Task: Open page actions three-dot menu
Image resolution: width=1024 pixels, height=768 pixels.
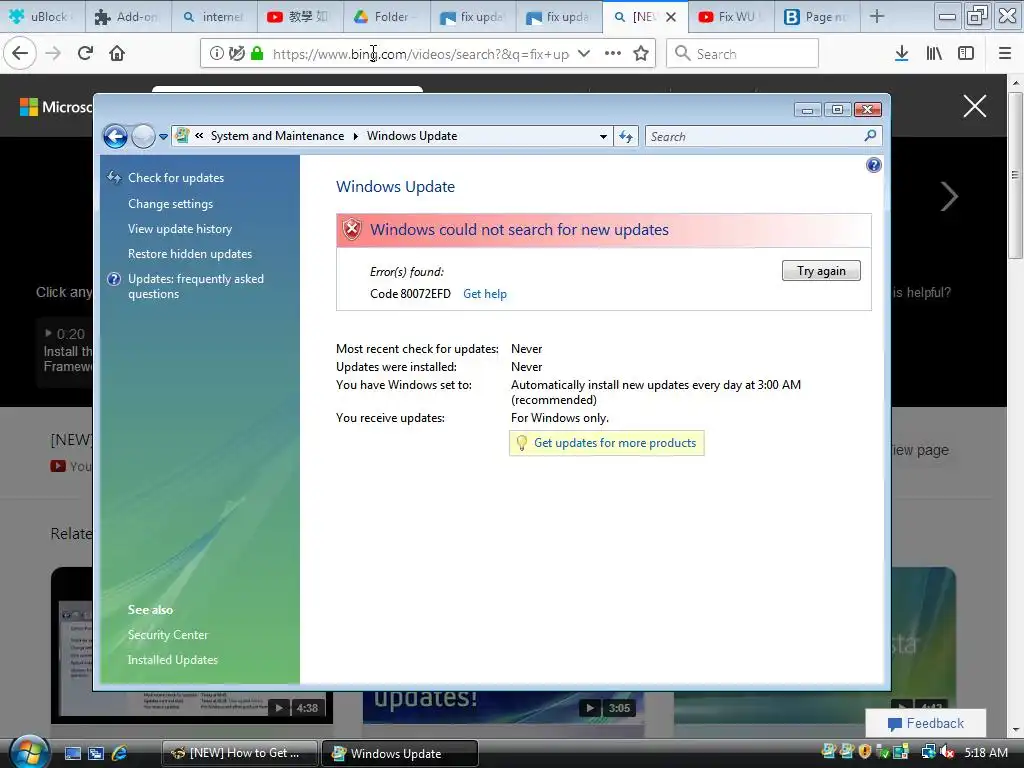Action: tap(613, 54)
